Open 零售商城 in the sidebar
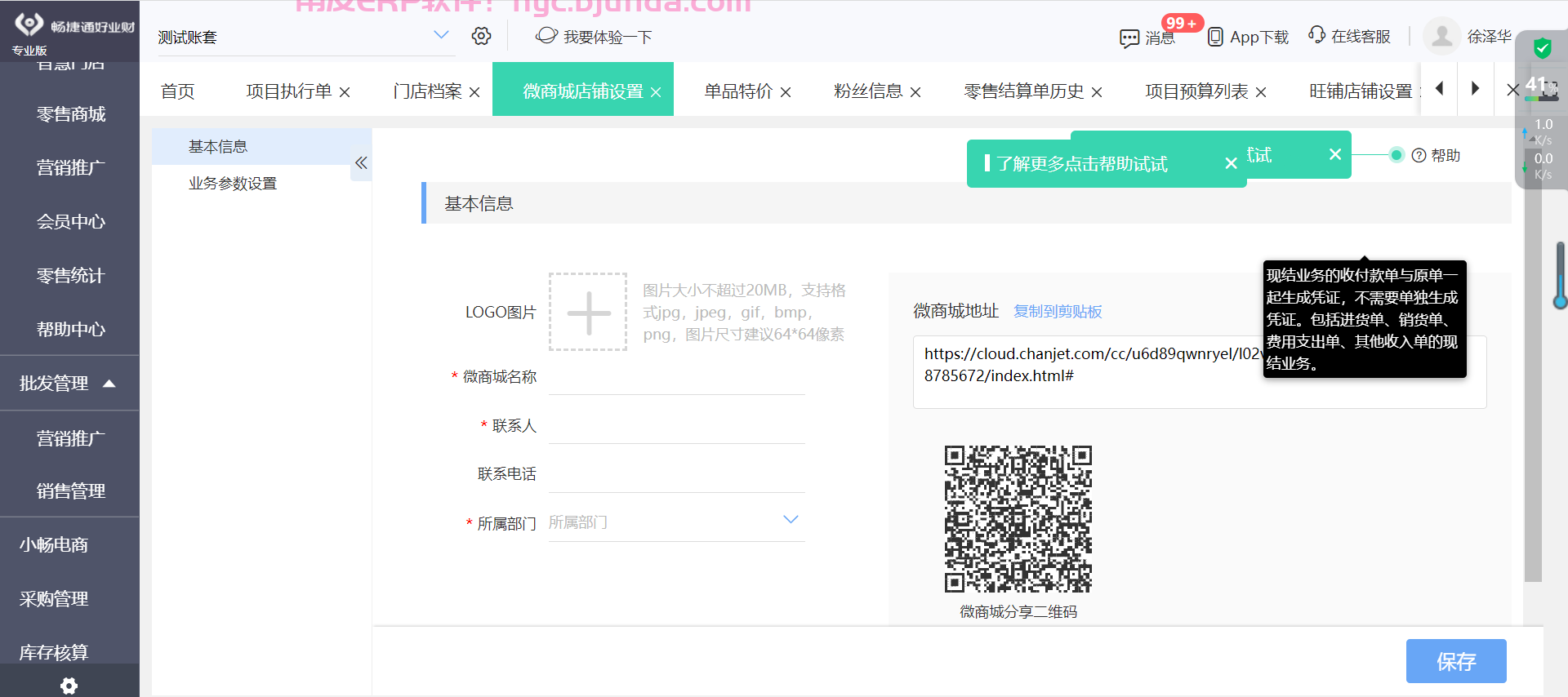This screenshot has height=697, width=1568. tap(71, 114)
